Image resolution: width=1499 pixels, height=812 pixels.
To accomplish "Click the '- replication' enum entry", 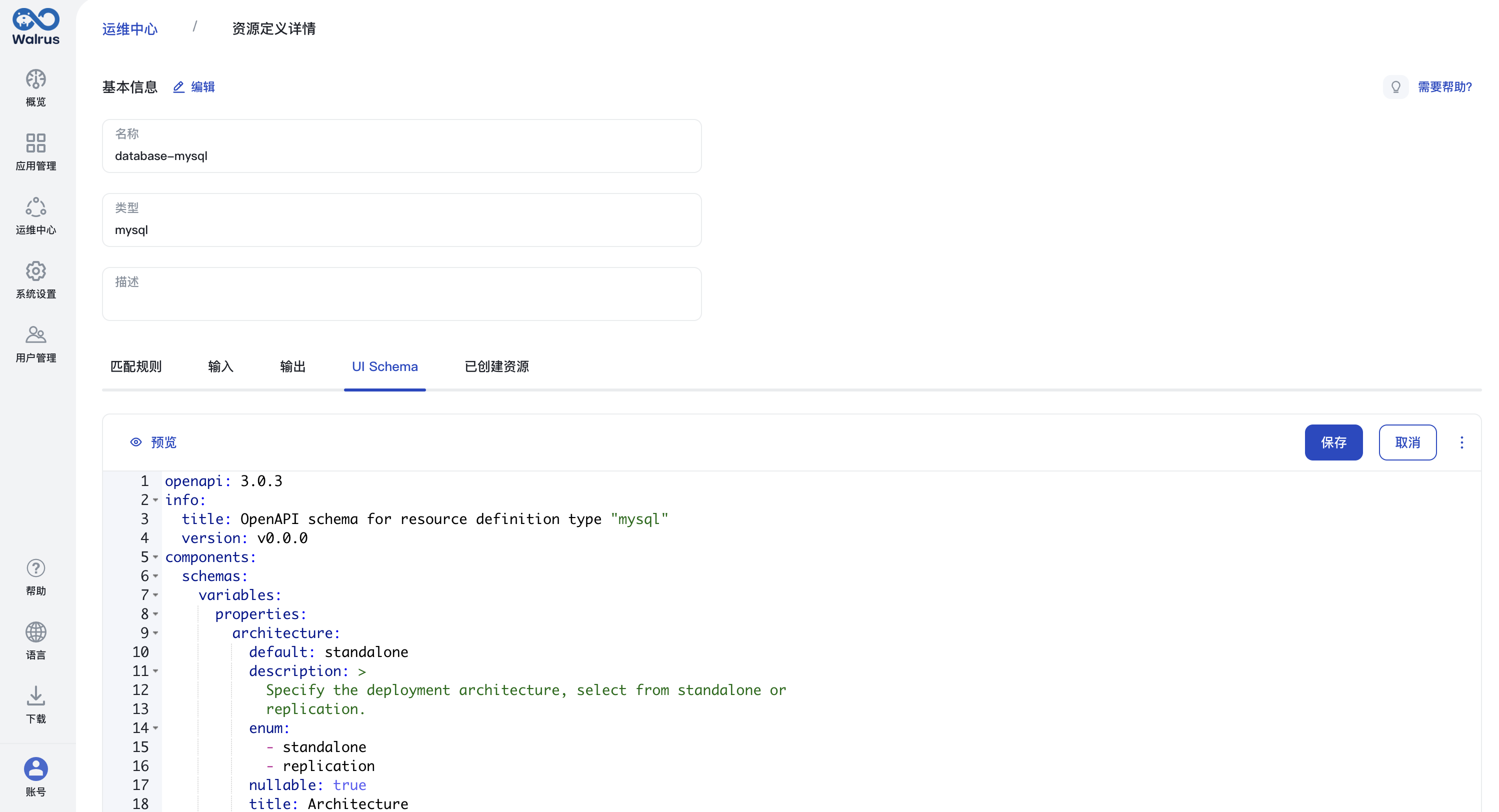I will tap(320, 766).
